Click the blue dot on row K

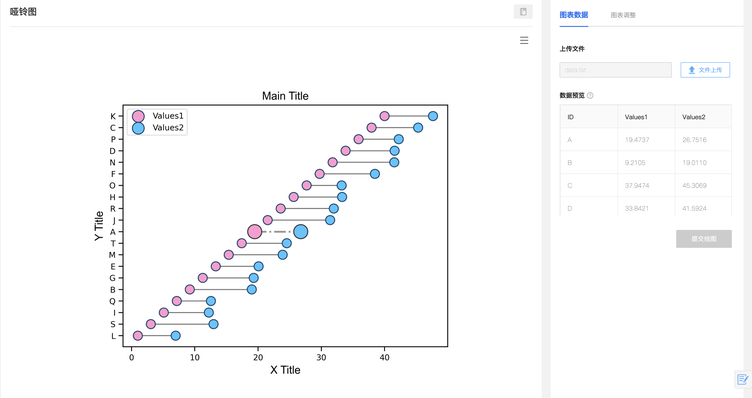click(x=433, y=116)
